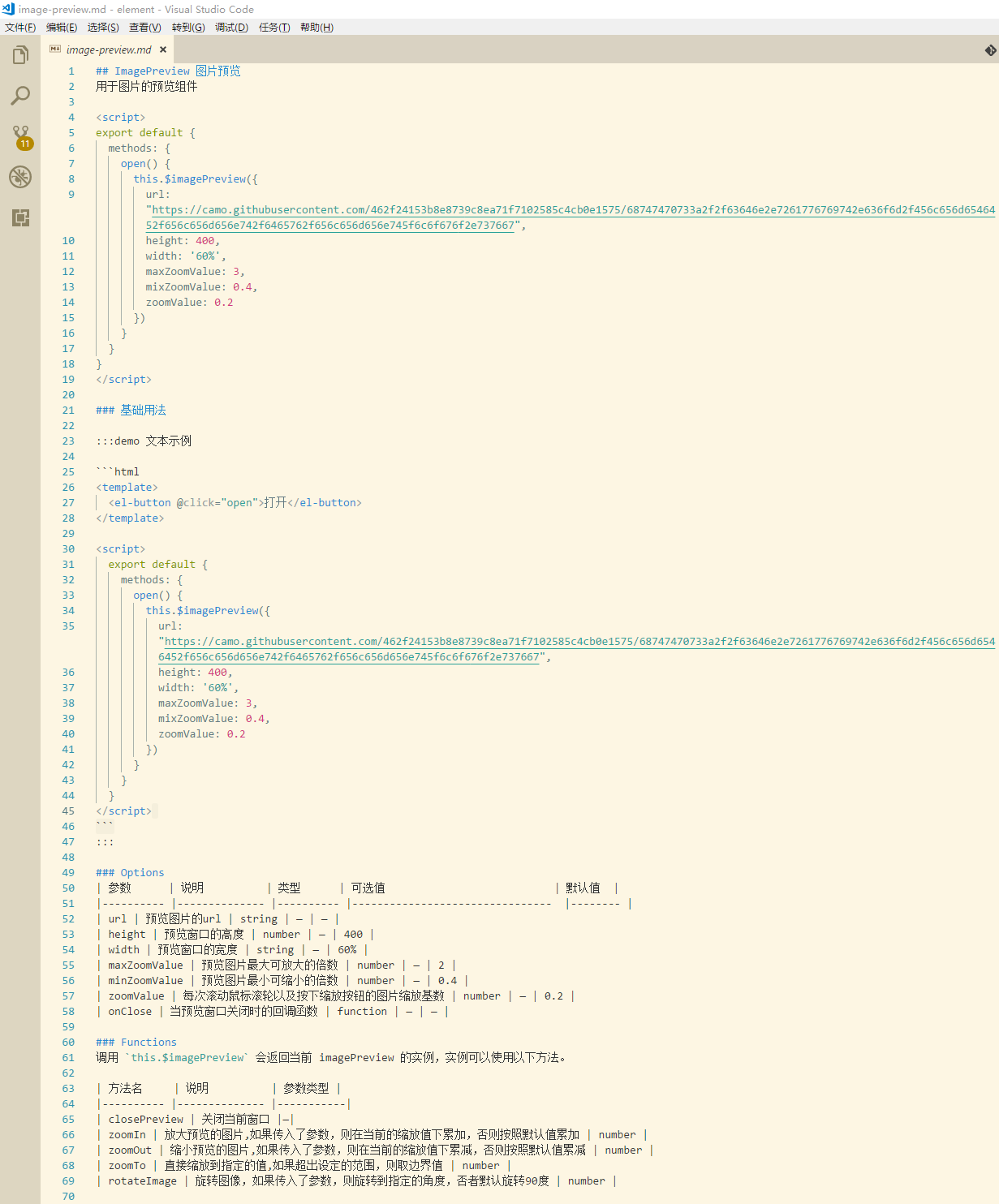Click the '</script>' tag on line 45
999x1204 pixels.
(123, 811)
